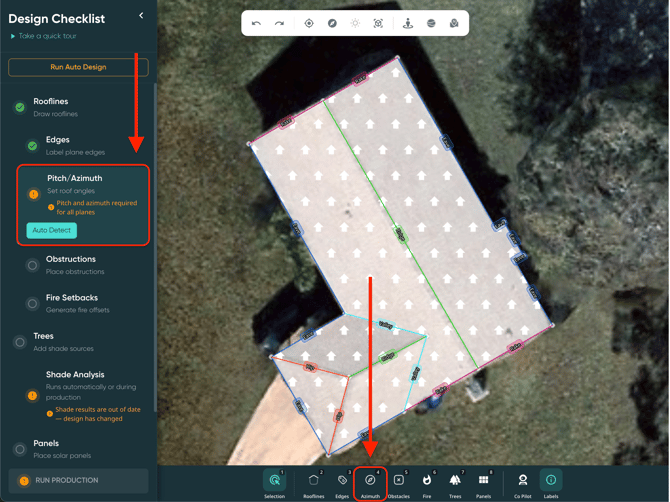Click Take a quick tour link

44,36
